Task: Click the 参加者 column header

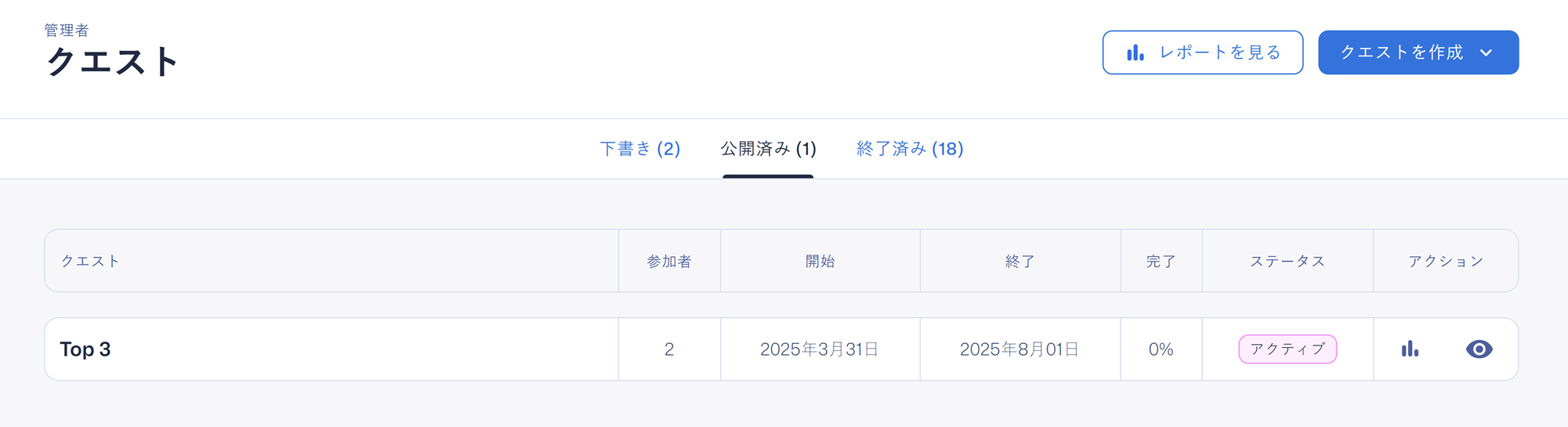Action: coord(669,261)
